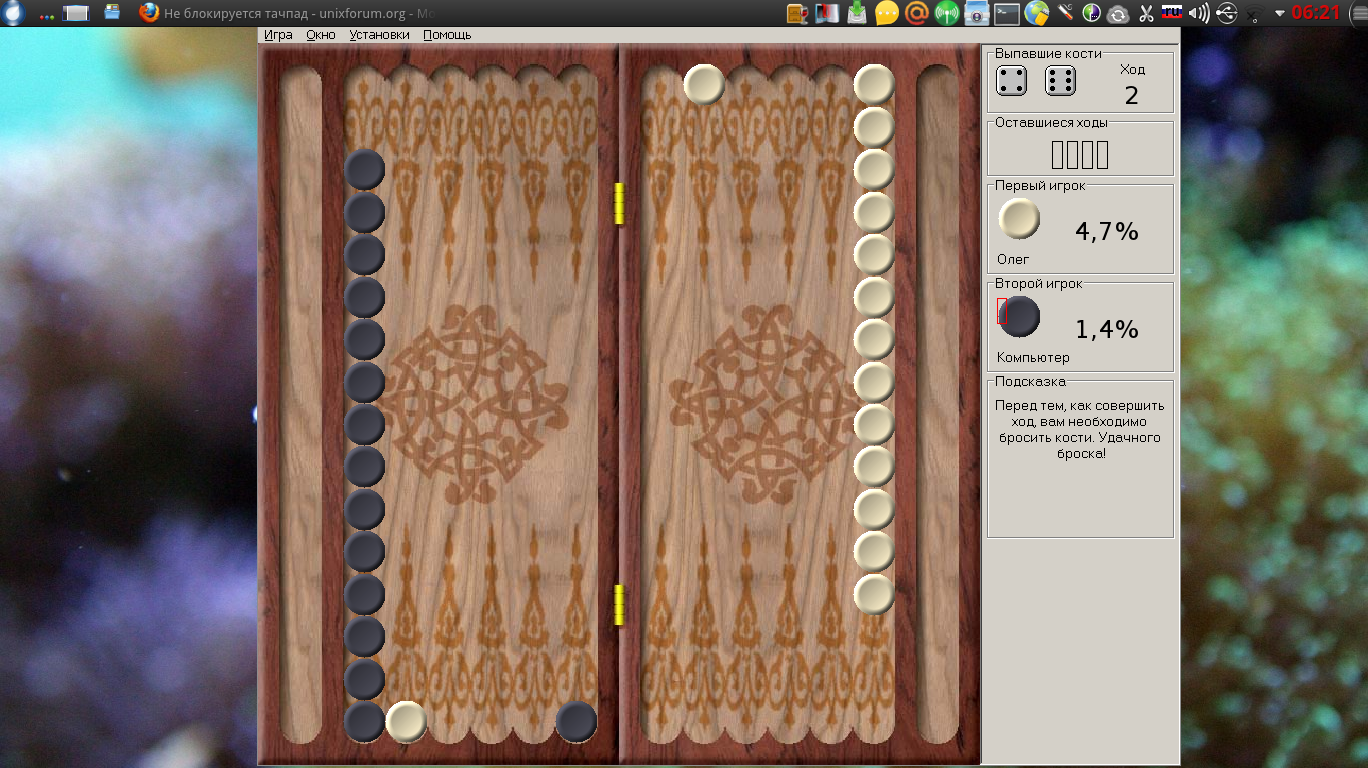The width and height of the screenshot is (1368, 768).
Task: Click the scissors clipboard icon in the tray
Action: click(1146, 13)
